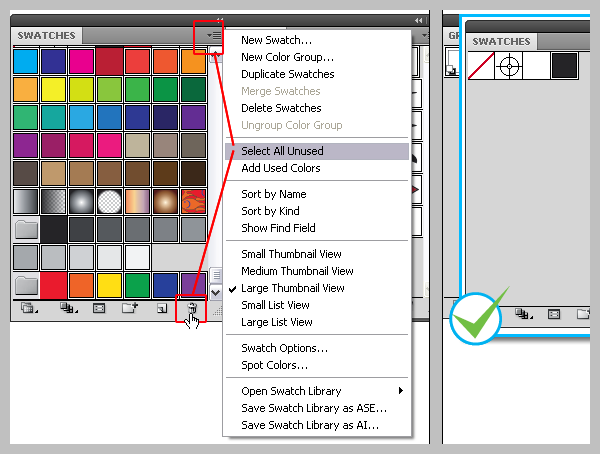The height and width of the screenshot is (454, 600).
Task: Click the New Color Group folder icon
Action: pyautogui.click(x=130, y=308)
